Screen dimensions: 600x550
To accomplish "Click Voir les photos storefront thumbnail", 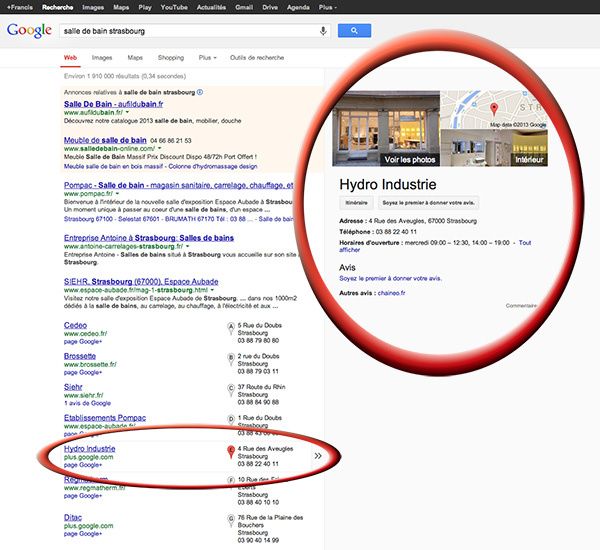I will (x=386, y=129).
